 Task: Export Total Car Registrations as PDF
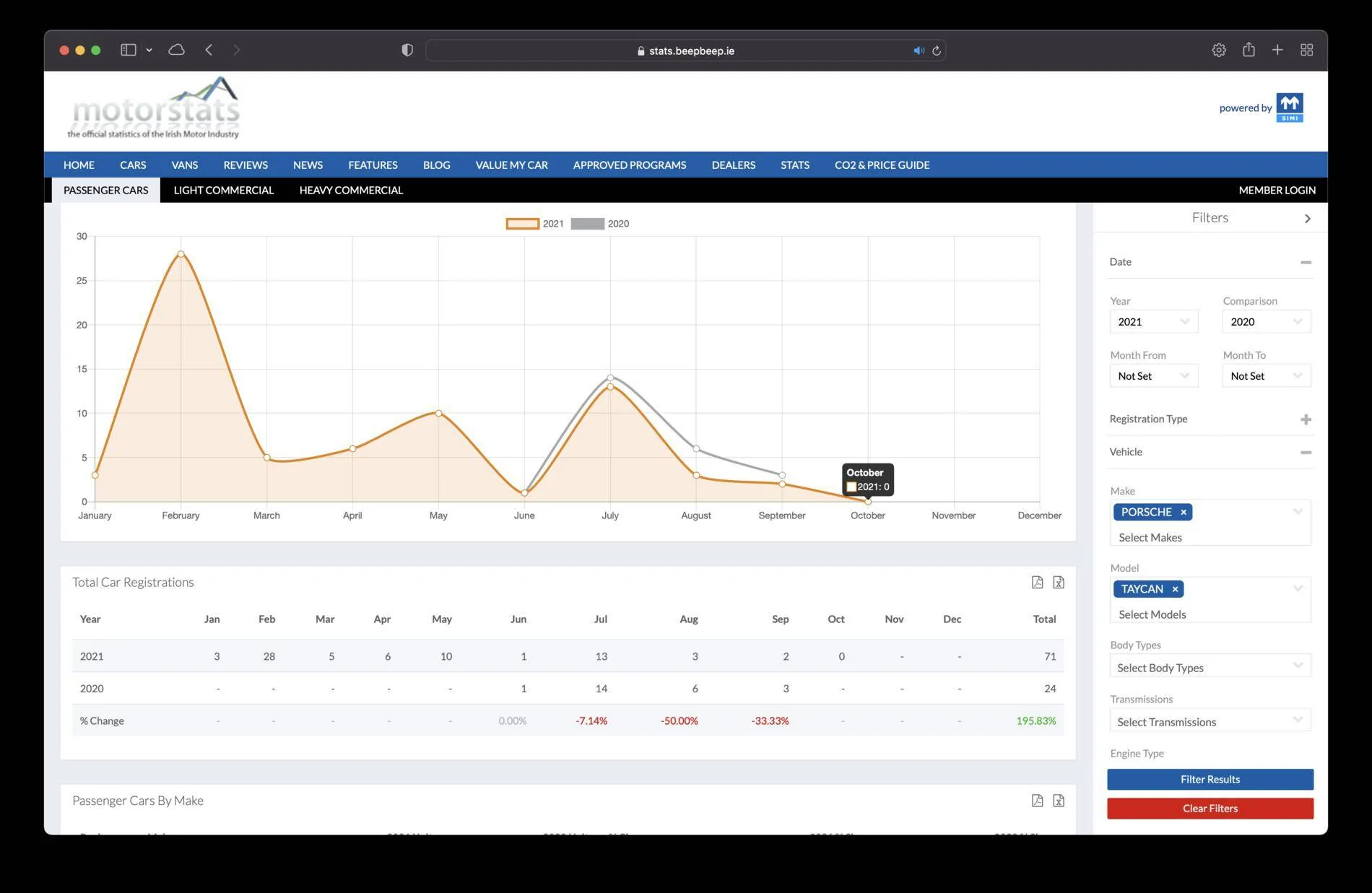point(1037,582)
